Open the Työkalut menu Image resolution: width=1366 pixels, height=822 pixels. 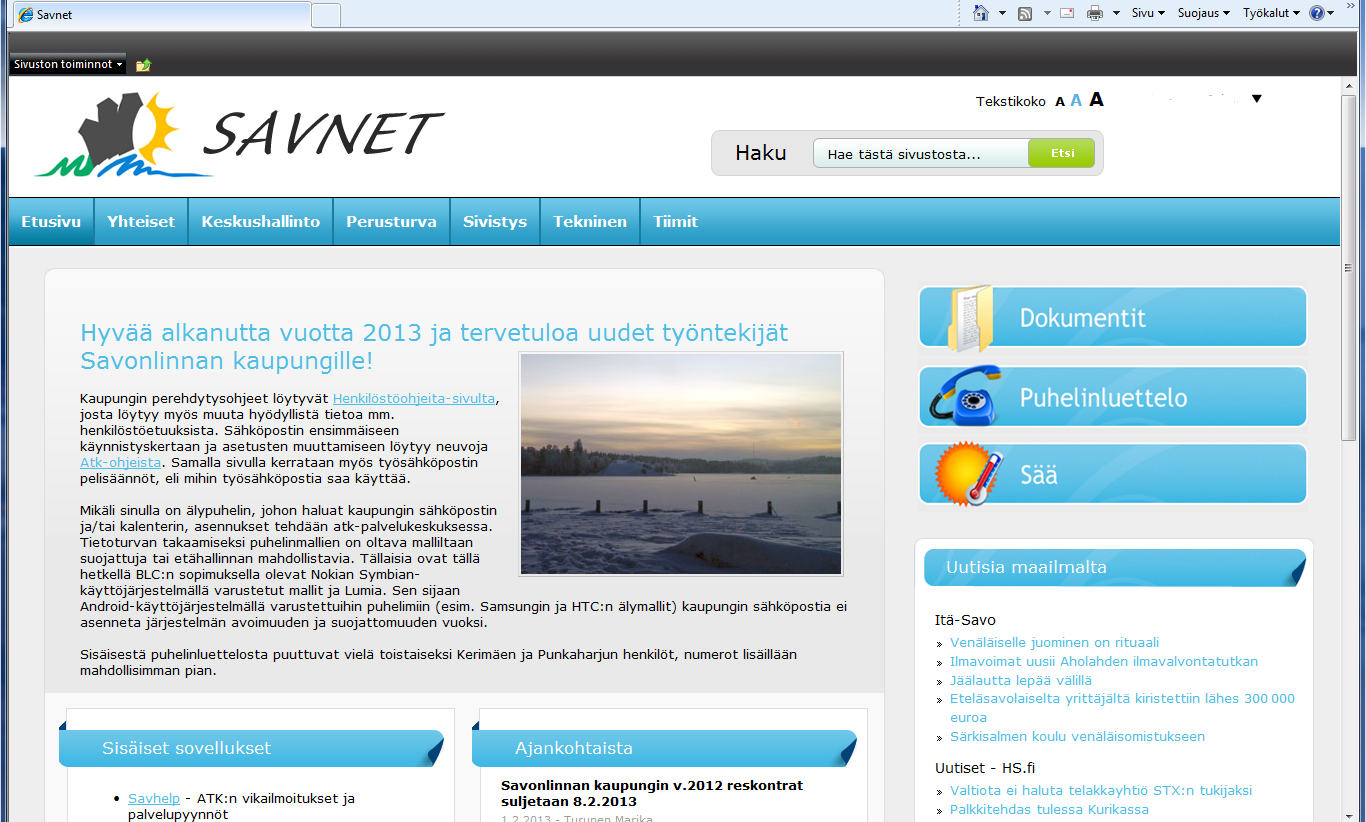1271,13
